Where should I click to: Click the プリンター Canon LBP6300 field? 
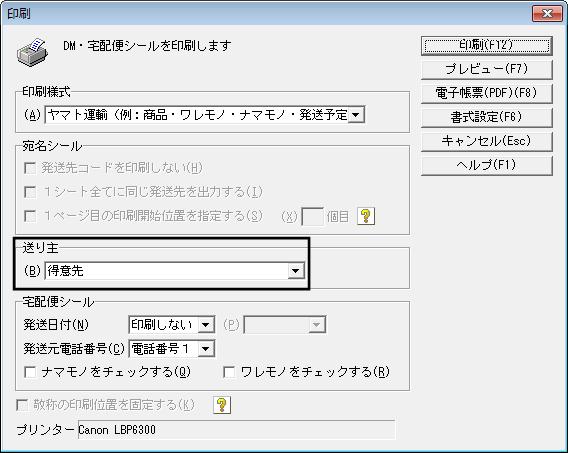(236, 430)
